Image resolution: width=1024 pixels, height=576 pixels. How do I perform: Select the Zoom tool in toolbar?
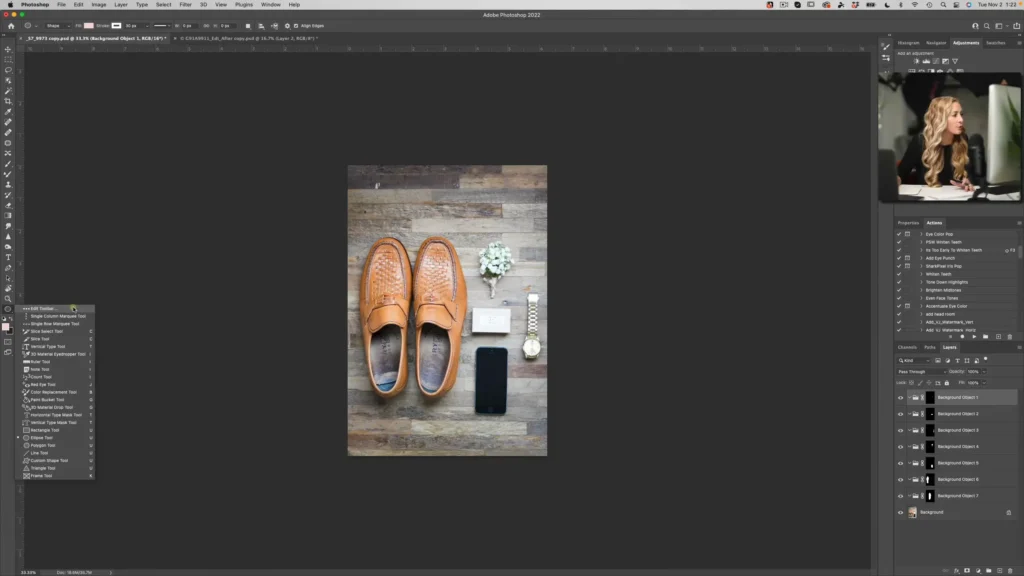[8, 299]
